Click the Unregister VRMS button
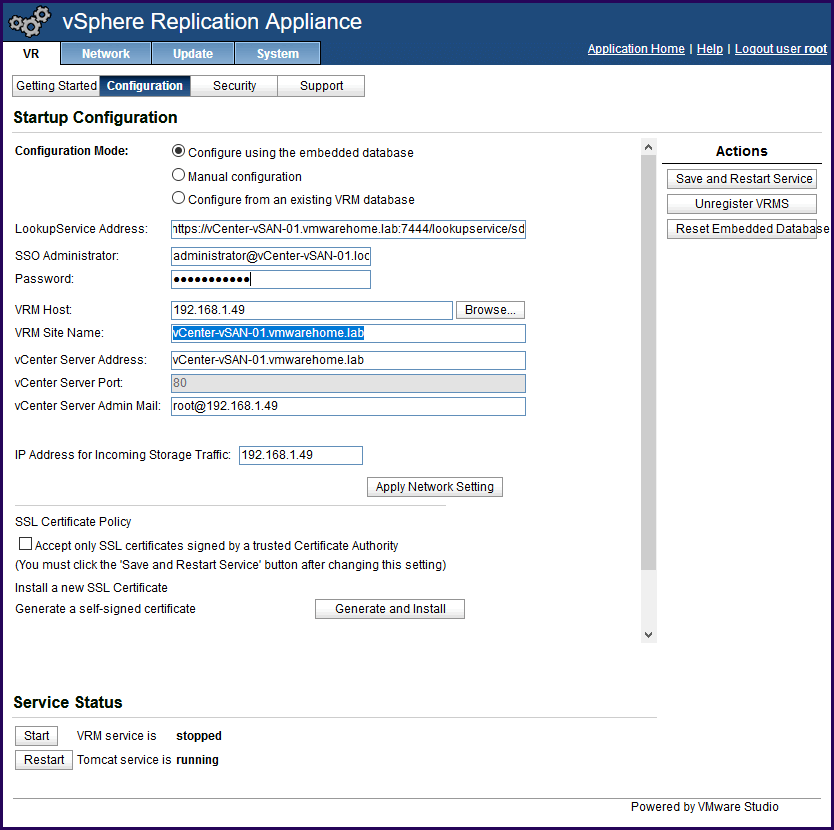834x830 pixels. (742, 204)
